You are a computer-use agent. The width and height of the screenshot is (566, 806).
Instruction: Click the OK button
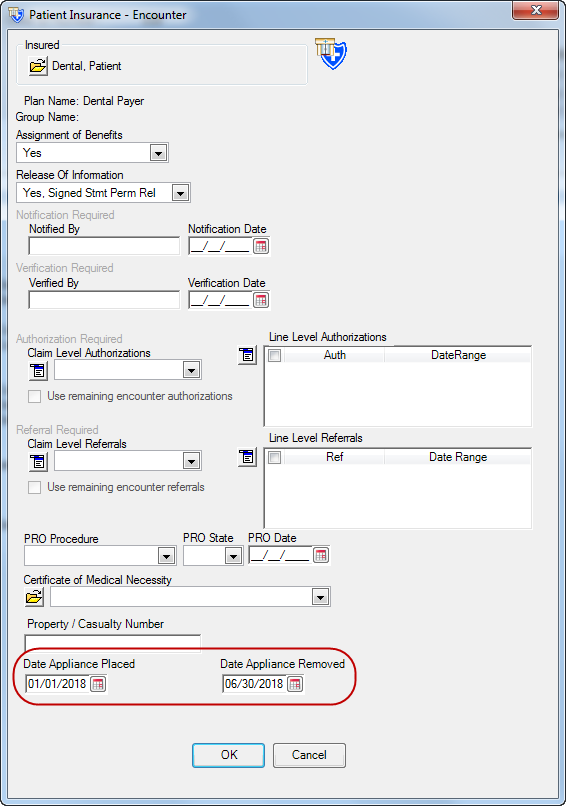229,755
